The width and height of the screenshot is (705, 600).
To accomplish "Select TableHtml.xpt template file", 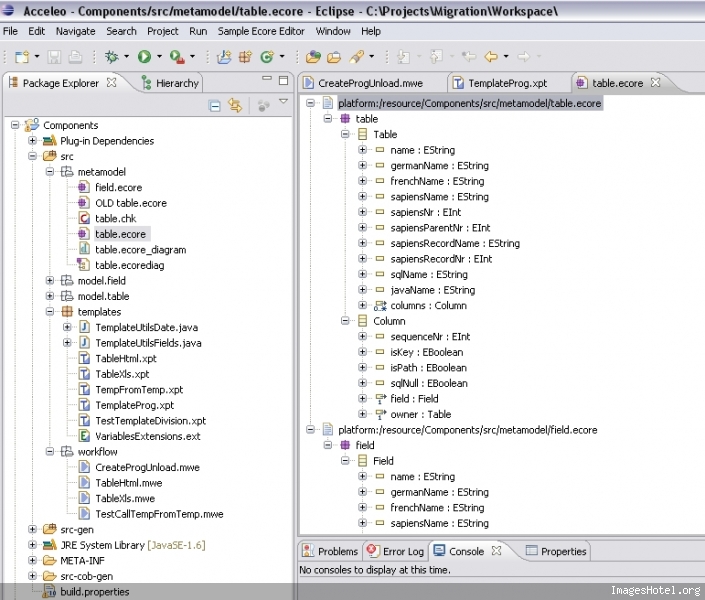I will pos(126,358).
